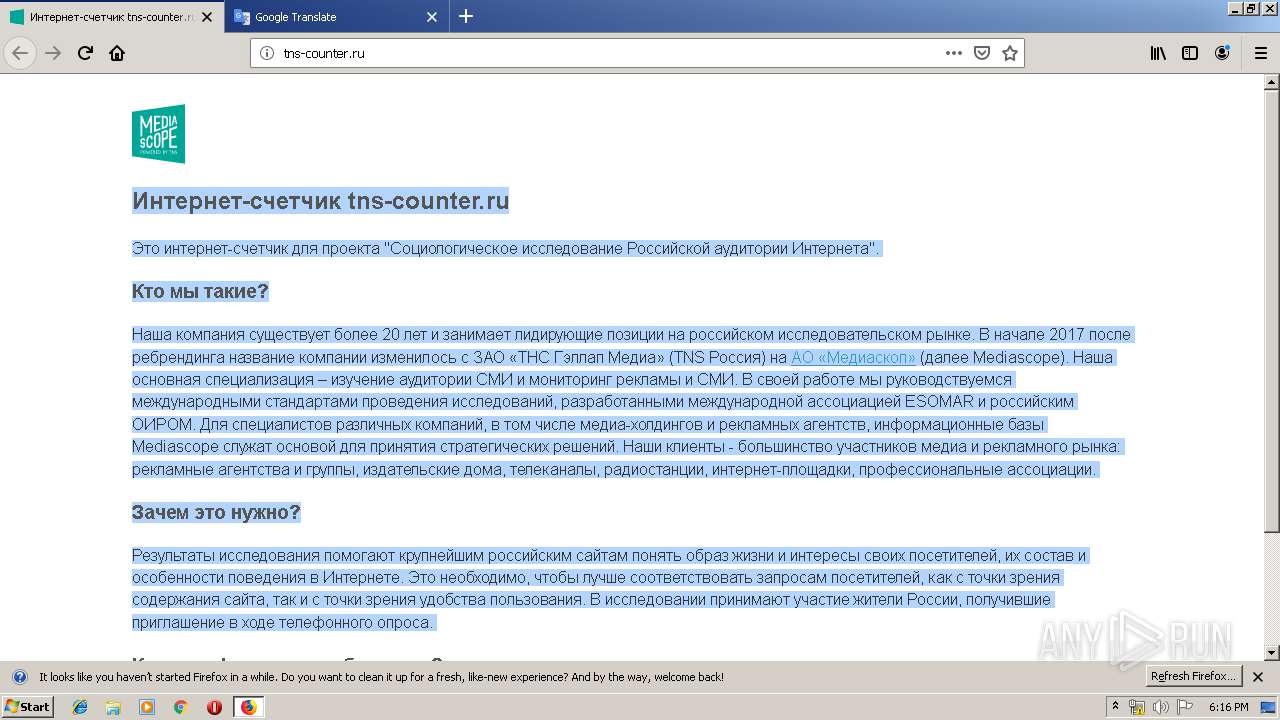Open Windows Media Player taskbar icon
This screenshot has height=720, width=1280.
coord(147,707)
